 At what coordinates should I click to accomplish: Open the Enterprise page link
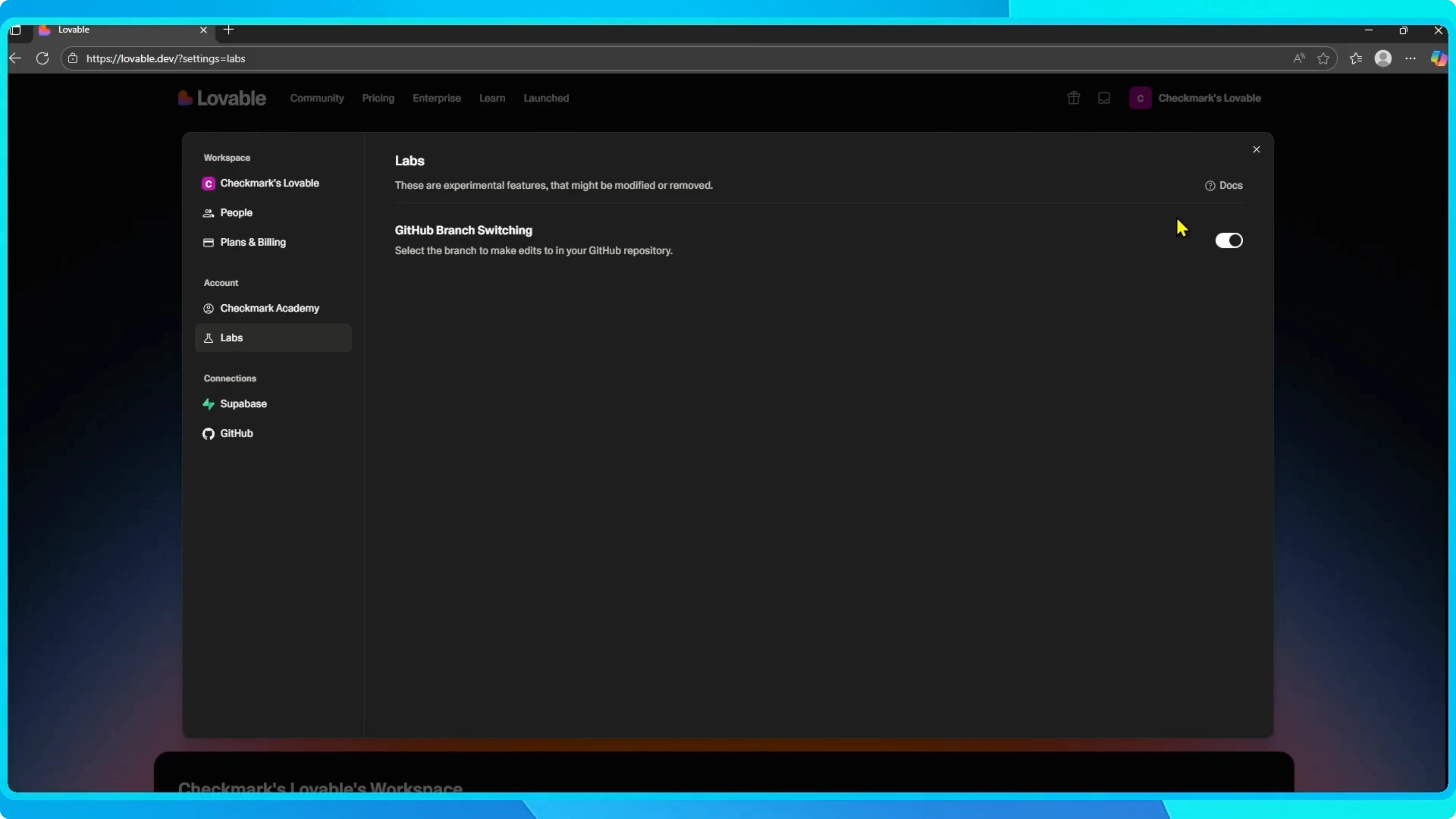pyautogui.click(x=437, y=98)
